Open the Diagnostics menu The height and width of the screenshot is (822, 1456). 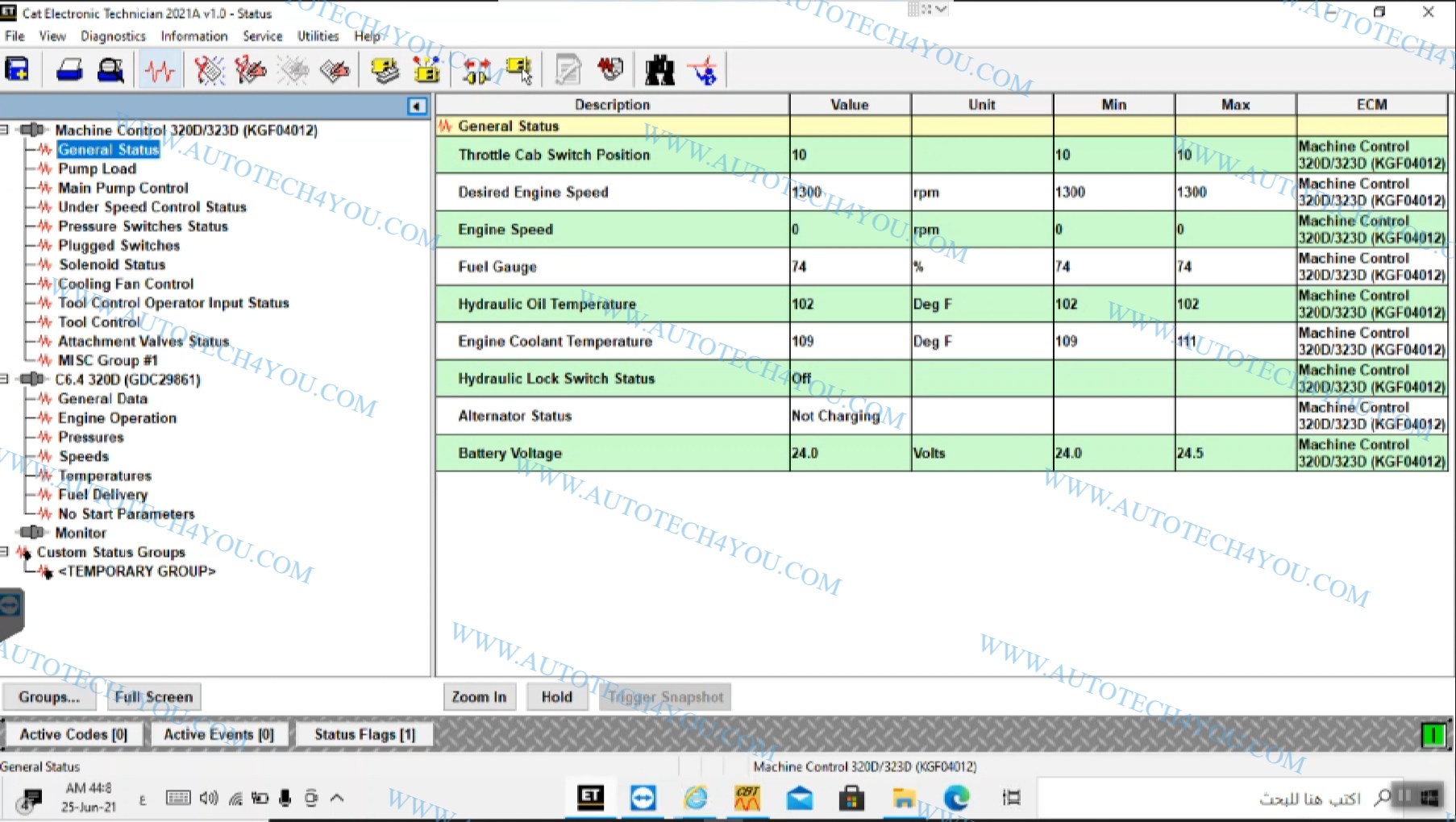[x=113, y=36]
